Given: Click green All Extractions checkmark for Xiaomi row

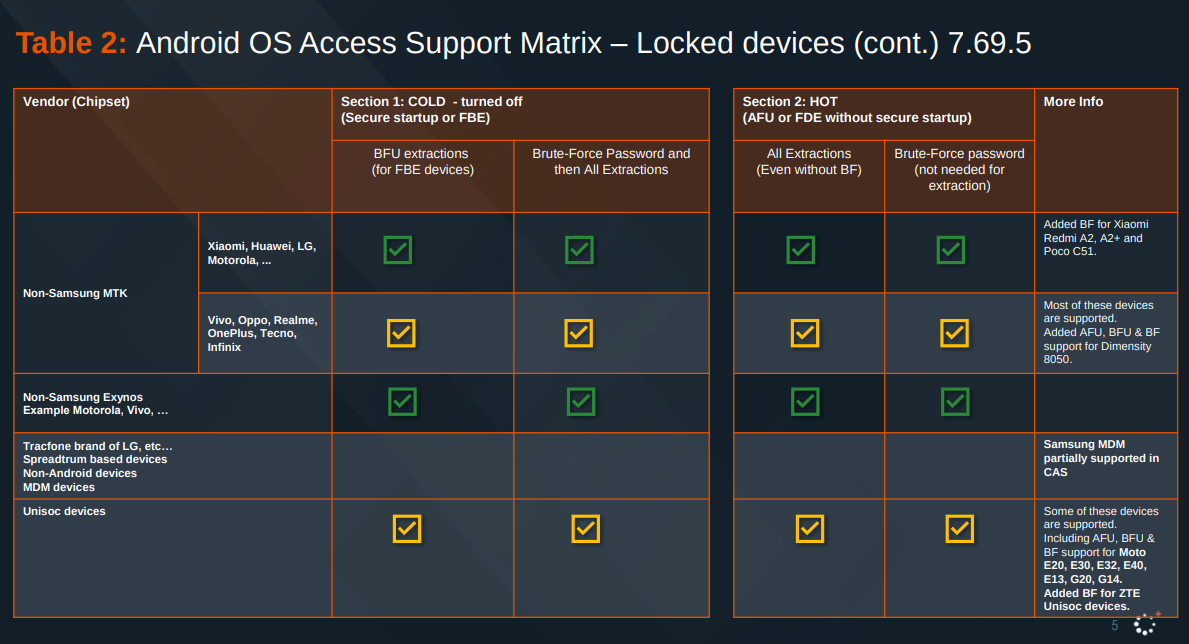Looking at the screenshot, I should pos(800,249).
